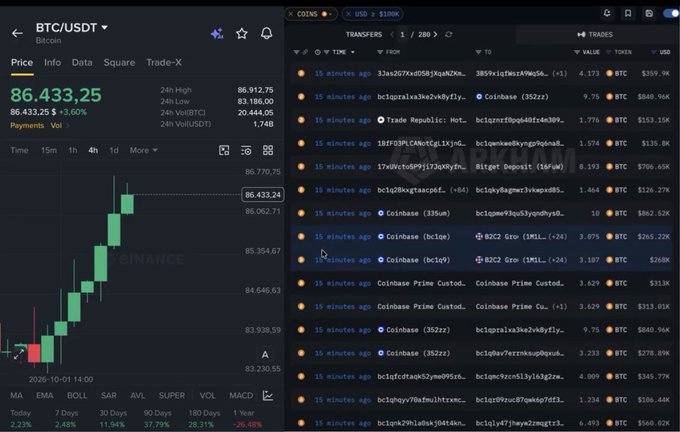Image resolution: width=680 pixels, height=432 pixels.
Task: Go back with the arrow beside BTC/USDT
Action: point(17,33)
